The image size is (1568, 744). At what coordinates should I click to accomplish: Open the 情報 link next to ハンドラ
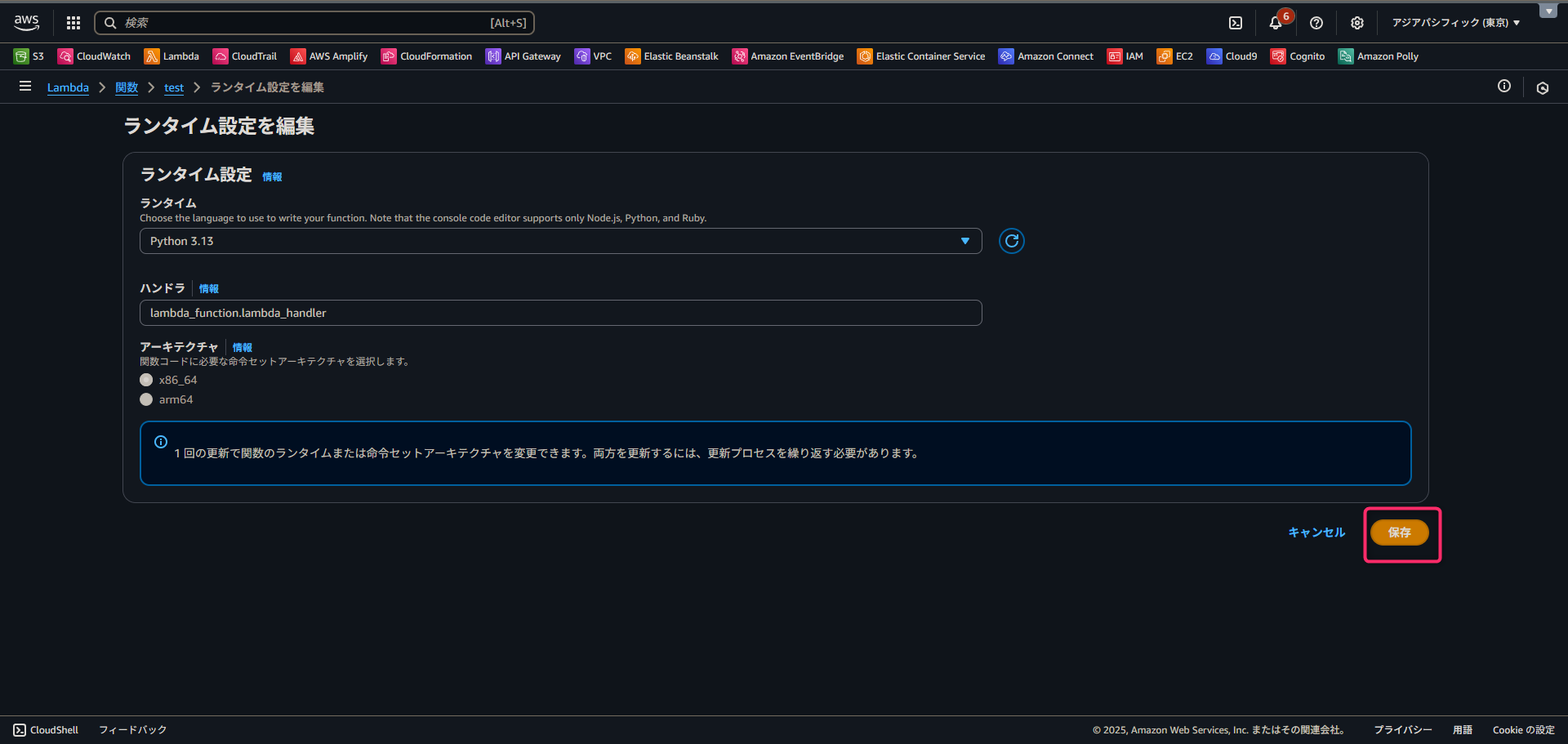pos(209,289)
